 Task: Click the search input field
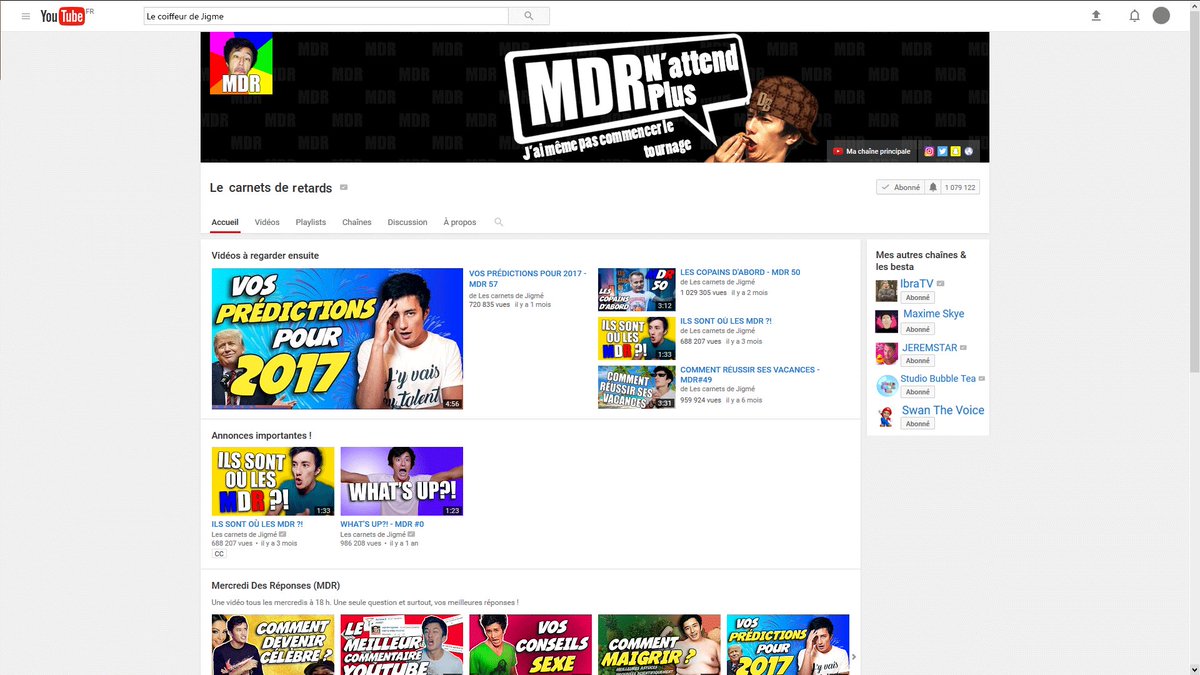326,16
